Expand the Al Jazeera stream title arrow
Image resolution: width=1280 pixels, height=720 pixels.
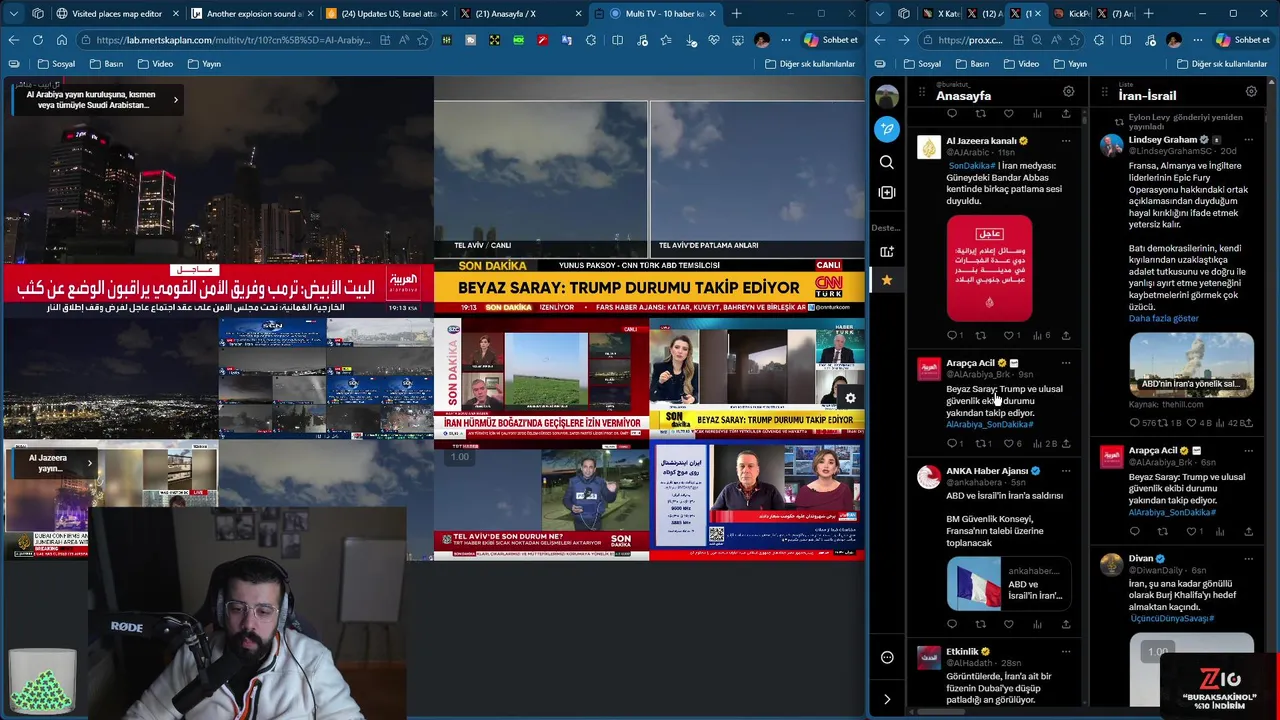pyautogui.click(x=89, y=463)
